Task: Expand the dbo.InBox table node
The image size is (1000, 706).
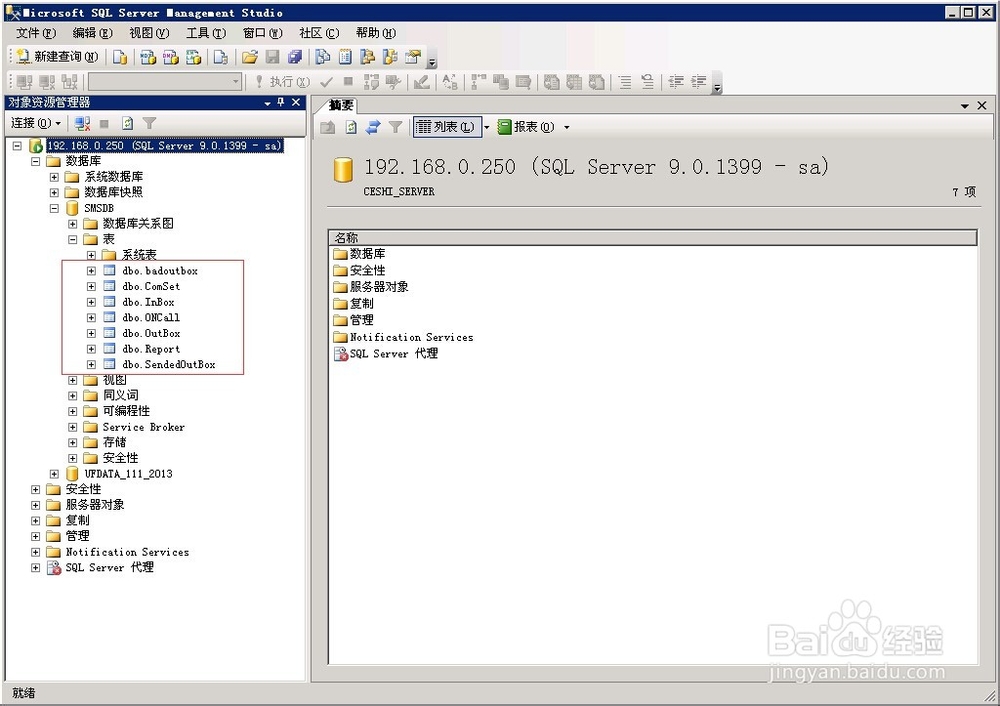Action: click(x=91, y=302)
